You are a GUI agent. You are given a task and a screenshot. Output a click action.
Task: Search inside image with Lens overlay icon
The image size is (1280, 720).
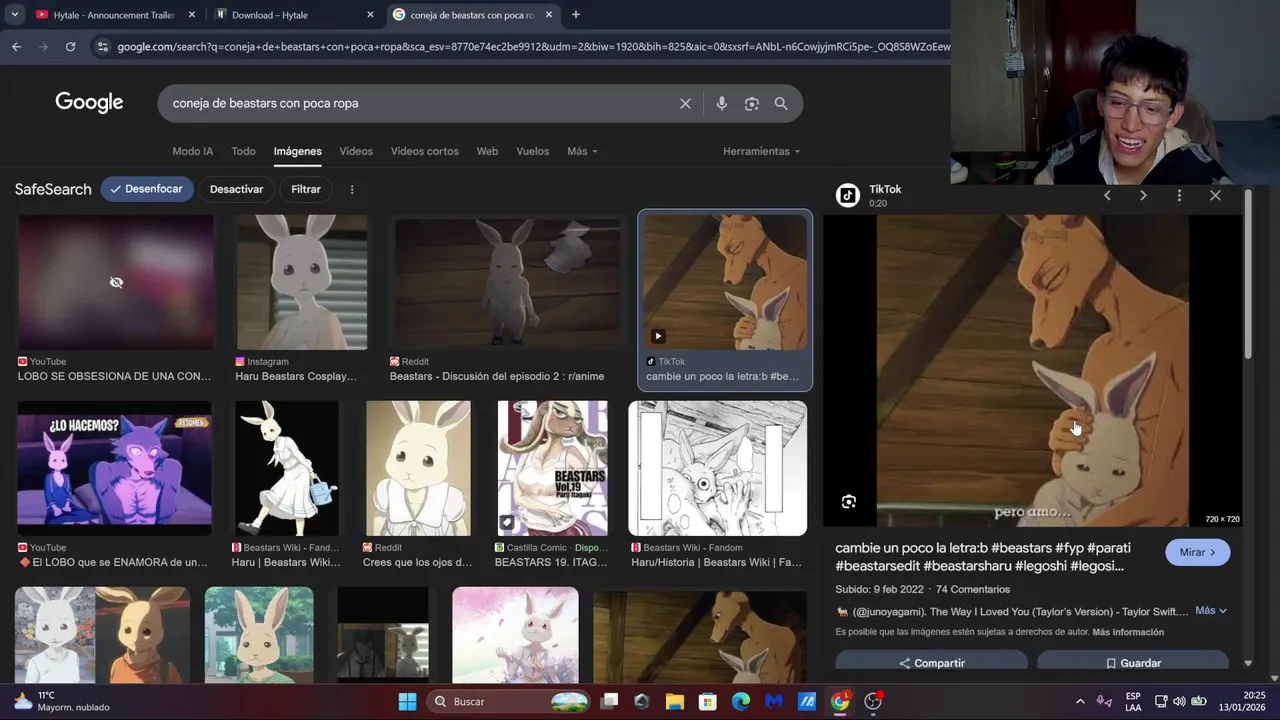(848, 502)
